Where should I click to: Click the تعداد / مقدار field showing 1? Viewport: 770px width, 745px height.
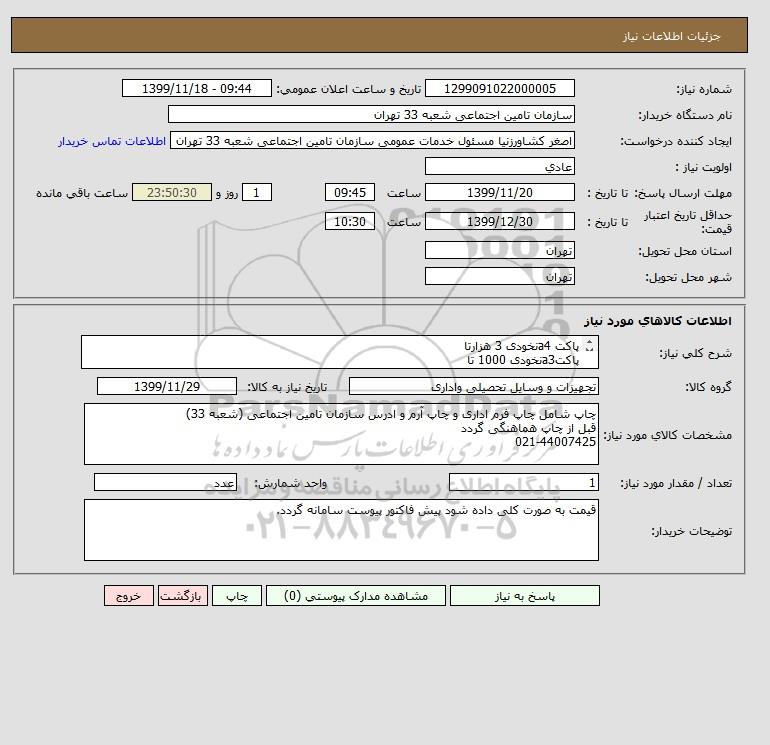click(x=523, y=483)
